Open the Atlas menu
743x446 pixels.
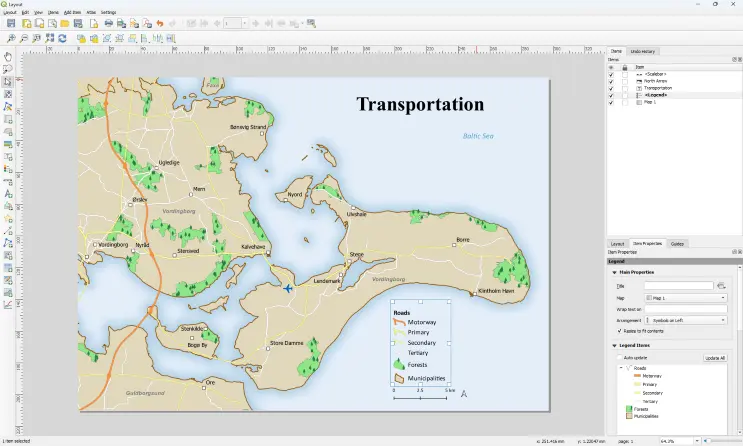coord(91,12)
